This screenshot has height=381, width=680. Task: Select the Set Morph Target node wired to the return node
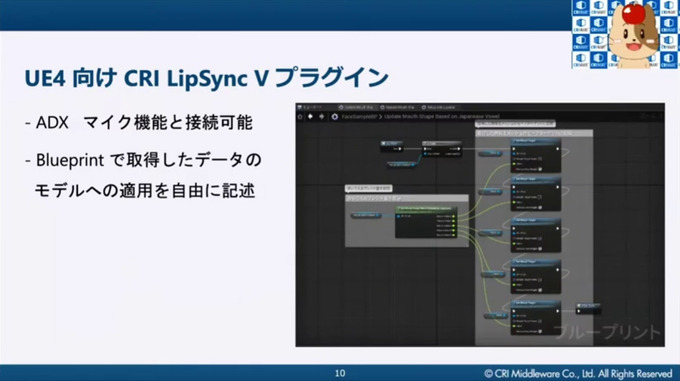pos(536,317)
